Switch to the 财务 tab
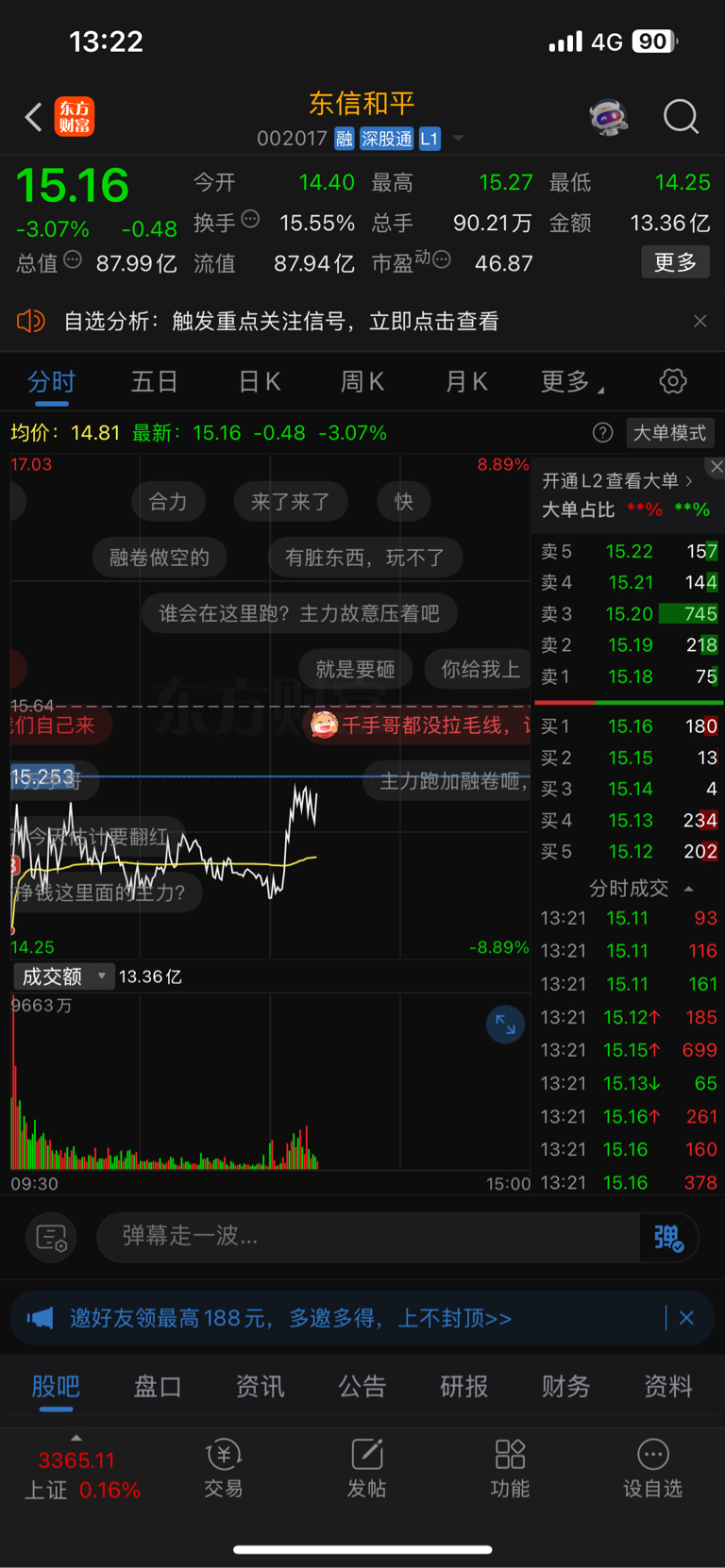725x1568 pixels. coord(566,1387)
